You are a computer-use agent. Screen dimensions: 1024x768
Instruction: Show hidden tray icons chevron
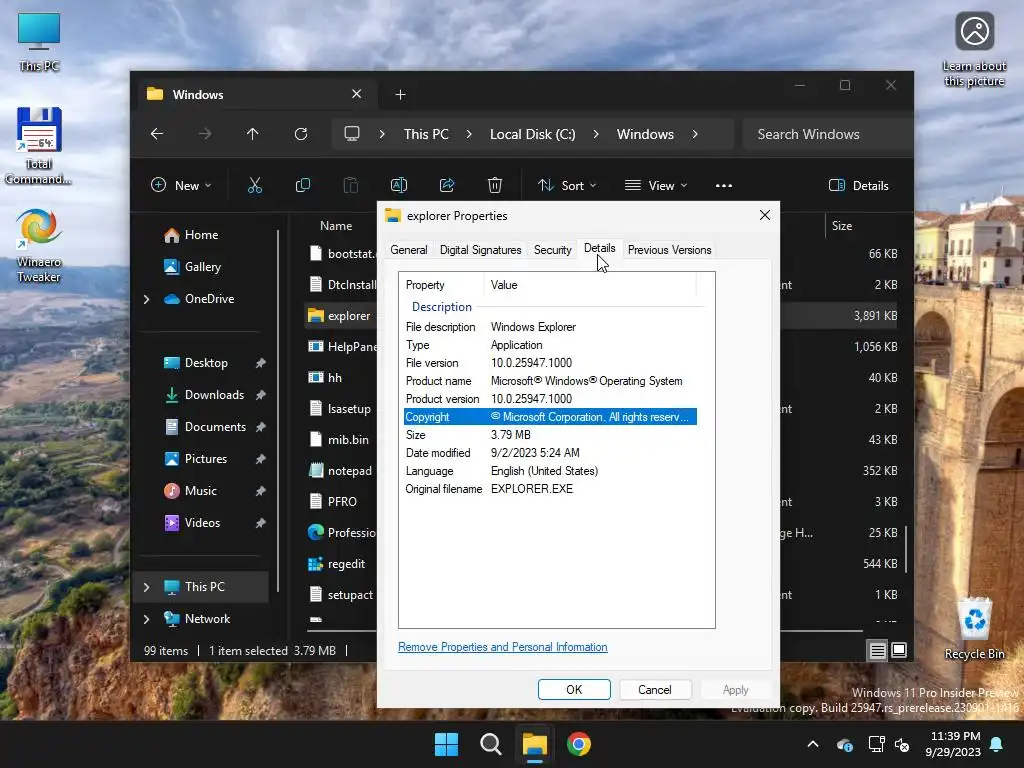click(813, 744)
